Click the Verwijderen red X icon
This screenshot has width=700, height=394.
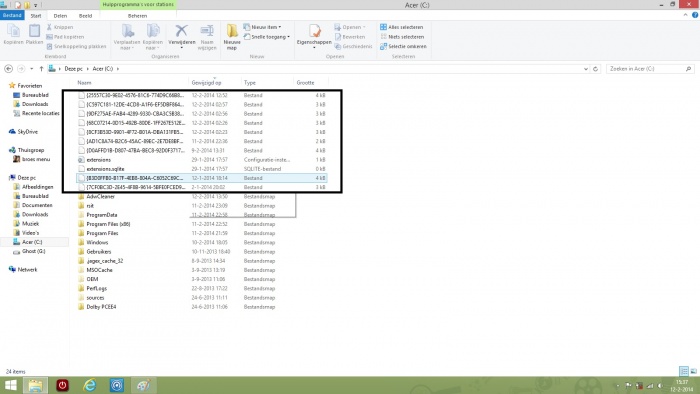181,31
